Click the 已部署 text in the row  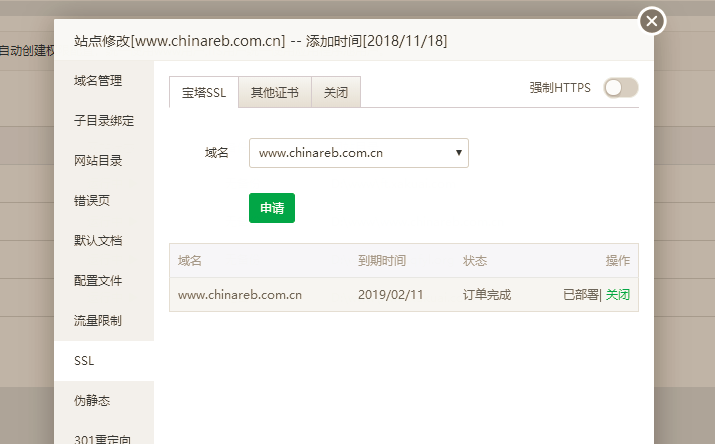[x=581, y=294]
